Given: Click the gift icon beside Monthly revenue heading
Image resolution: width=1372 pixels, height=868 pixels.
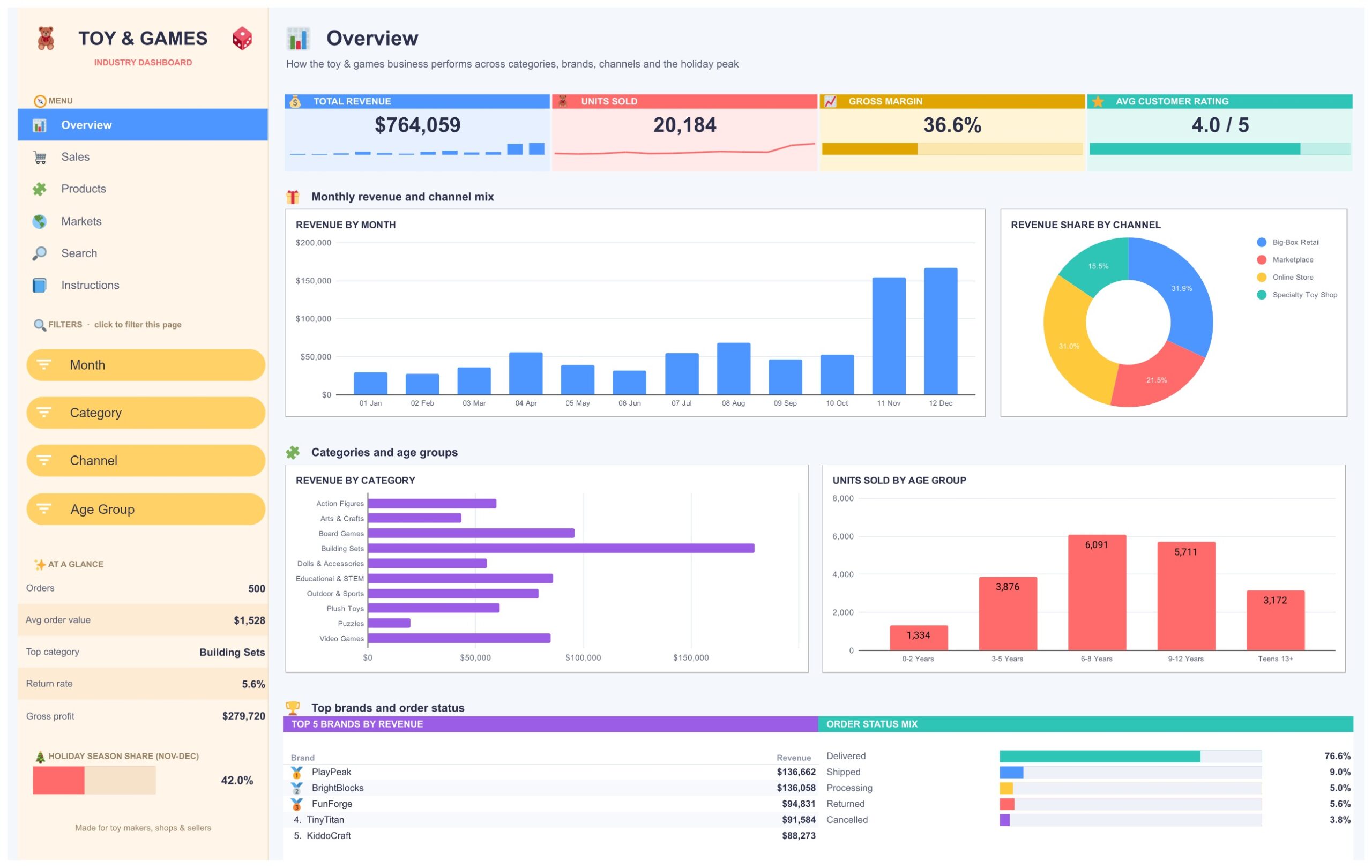Looking at the screenshot, I should (x=293, y=197).
